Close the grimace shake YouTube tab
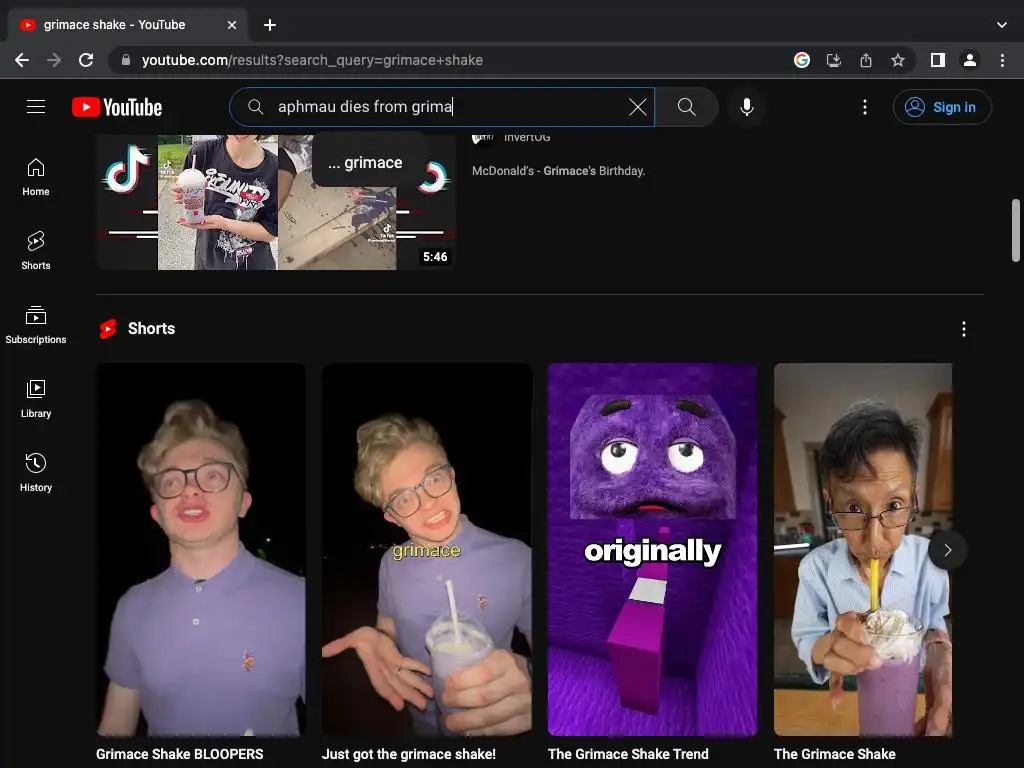The image size is (1024, 768). click(x=232, y=25)
